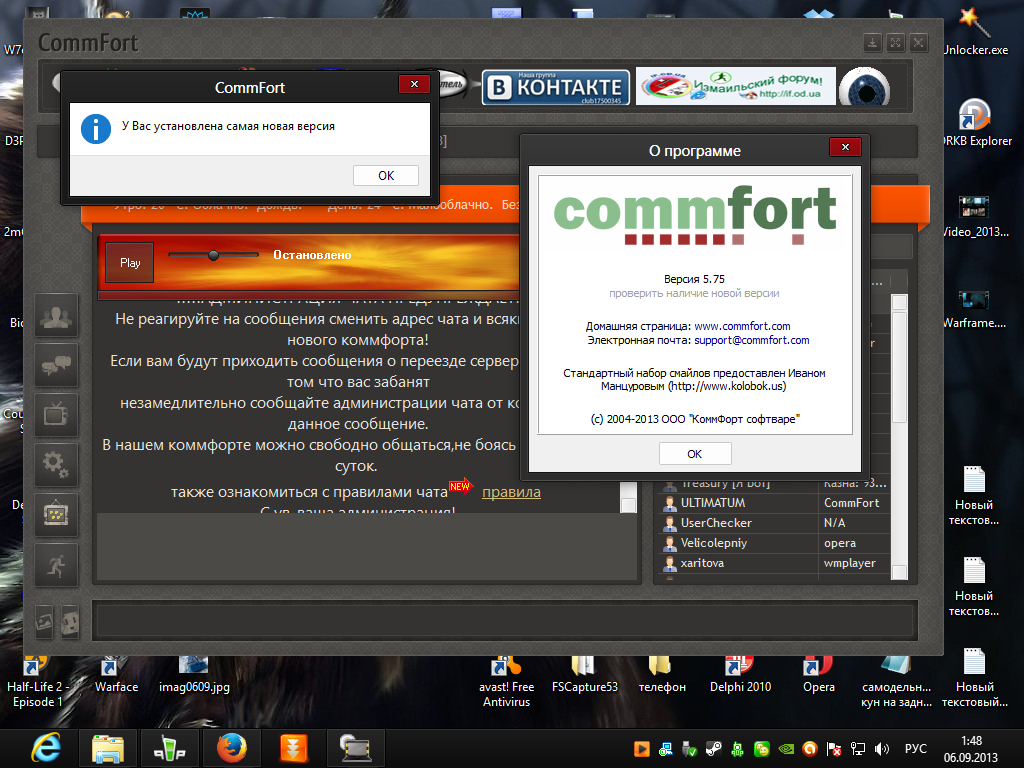Screen dimensions: 1024x768
Task: Insert a smiley using the emoticon icon
Action: tap(70, 621)
